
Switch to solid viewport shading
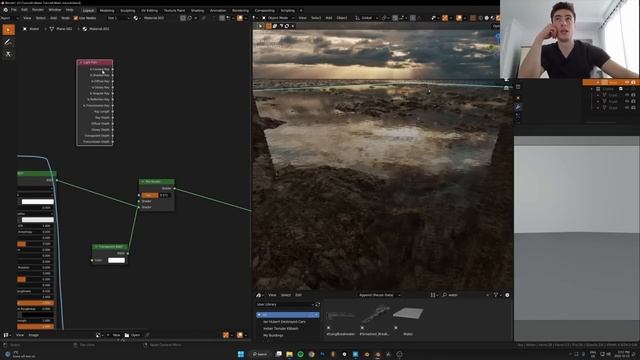(487, 18)
